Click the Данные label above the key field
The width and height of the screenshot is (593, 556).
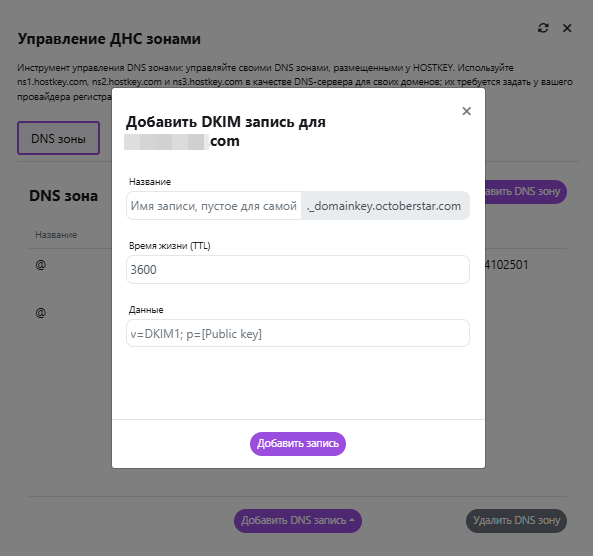146,310
